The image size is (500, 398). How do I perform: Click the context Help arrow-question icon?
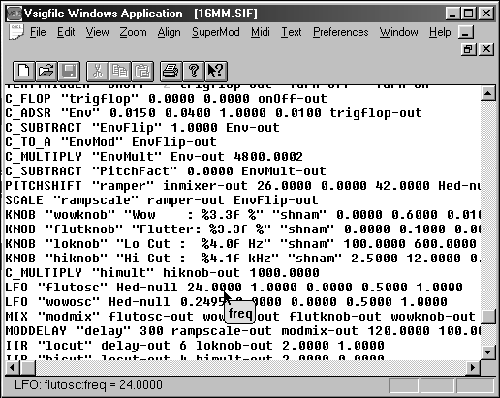[x=216, y=71]
